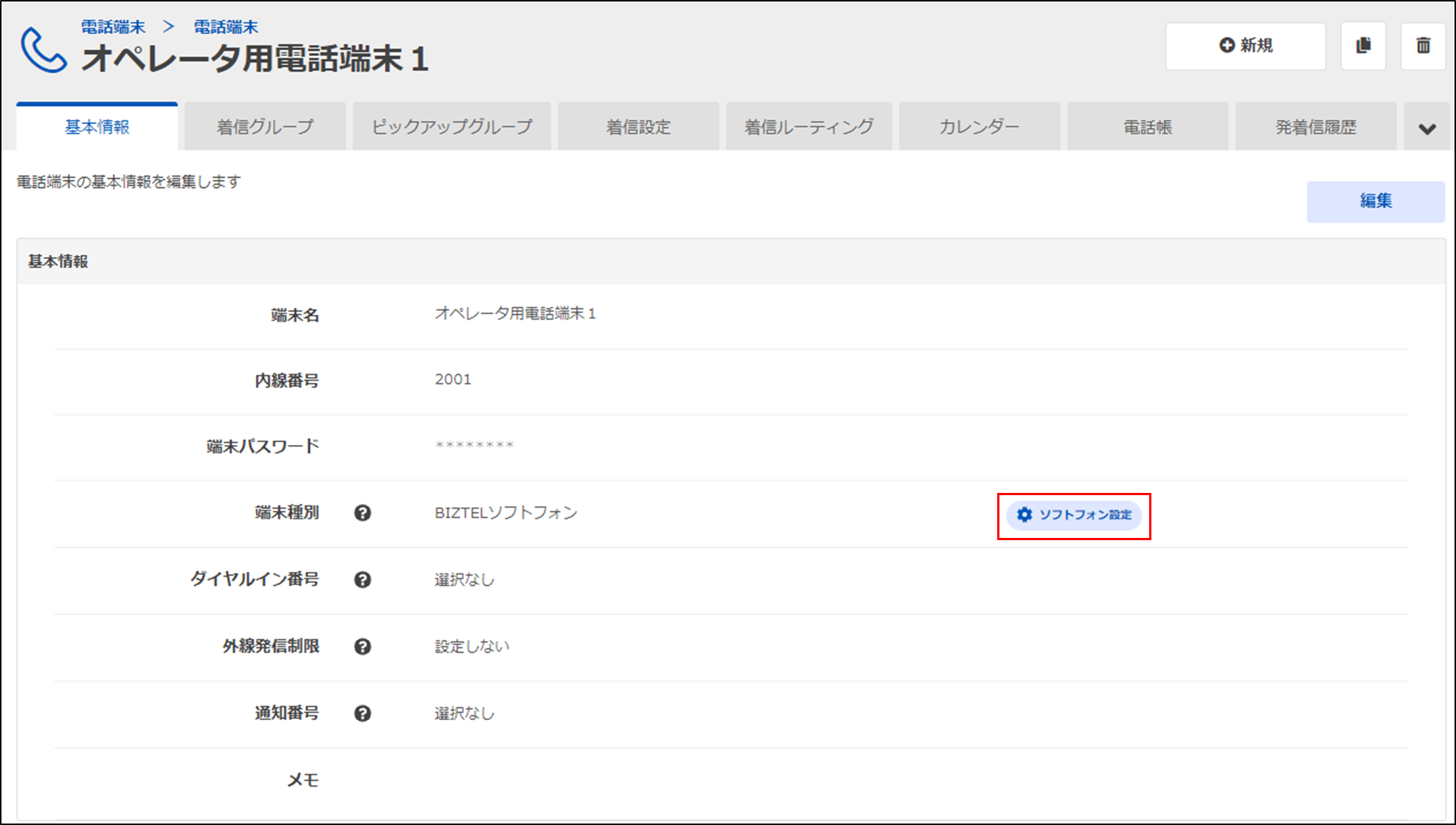Click the masked password value
1456x825 pixels.
(474, 445)
